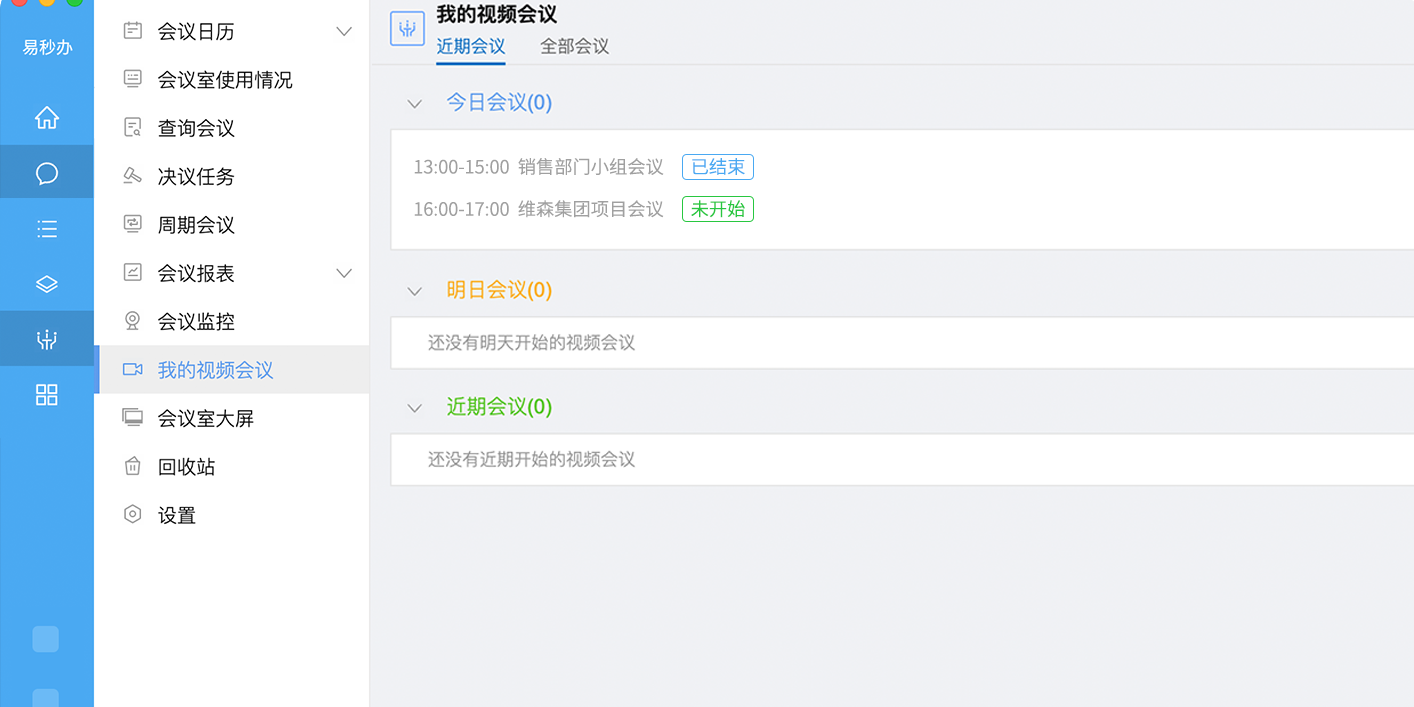Open 查询会议 in the menu

(196, 128)
